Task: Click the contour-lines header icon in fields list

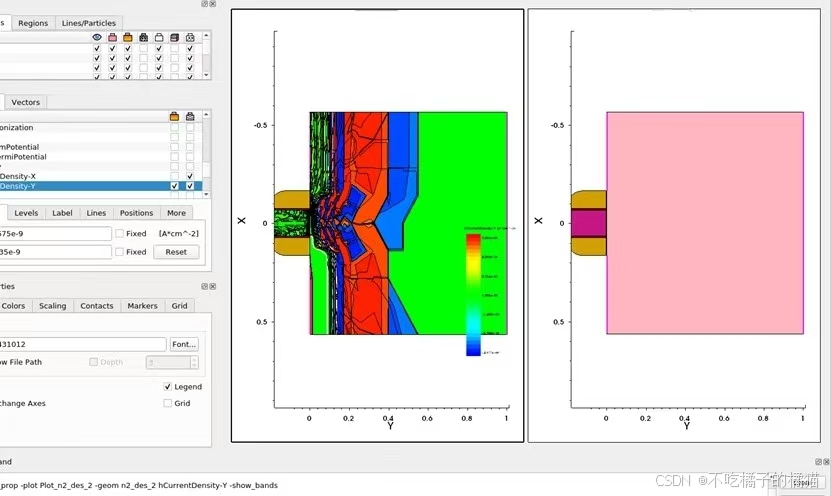Action: (x=190, y=116)
